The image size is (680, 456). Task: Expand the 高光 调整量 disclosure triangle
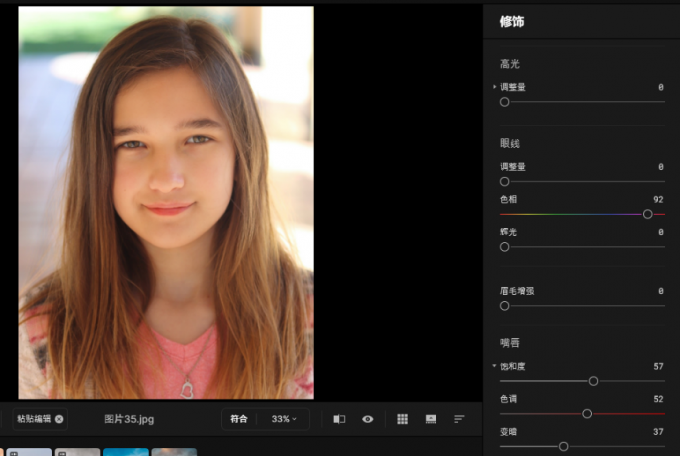494,87
